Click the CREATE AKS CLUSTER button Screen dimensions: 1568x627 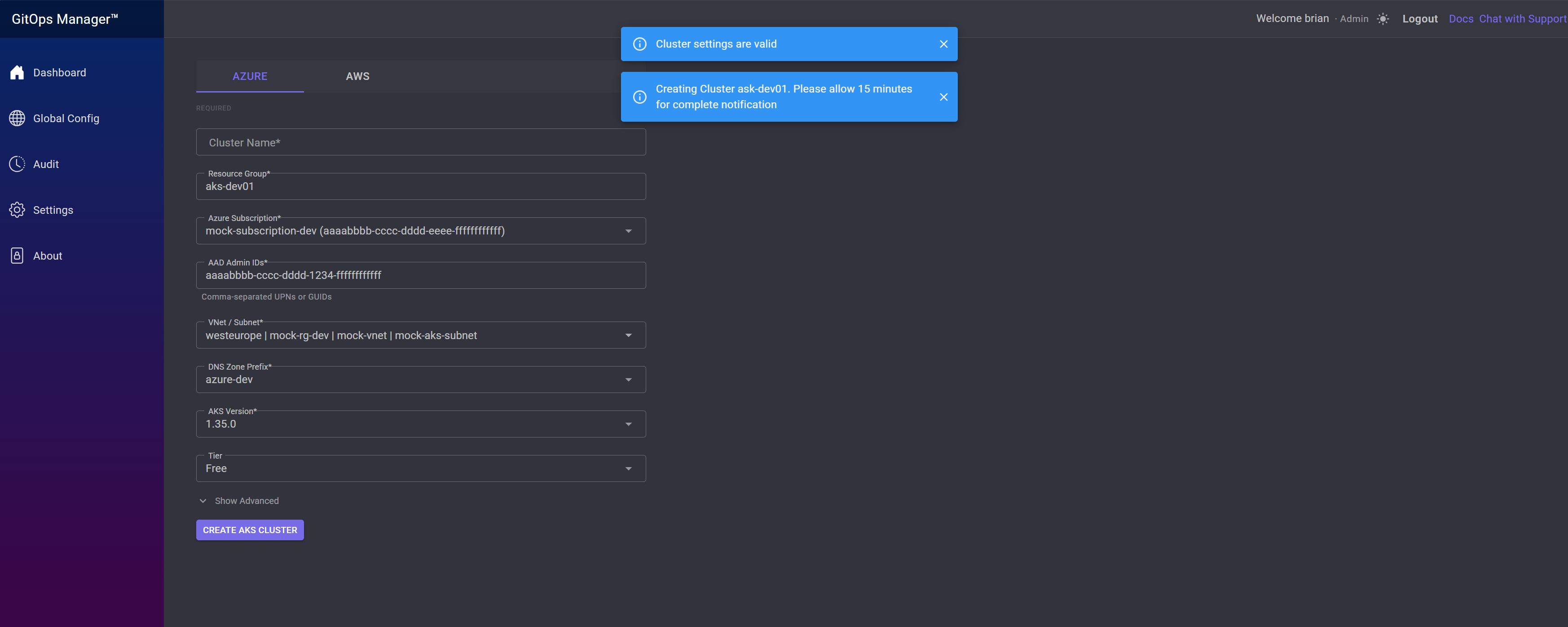(250, 530)
